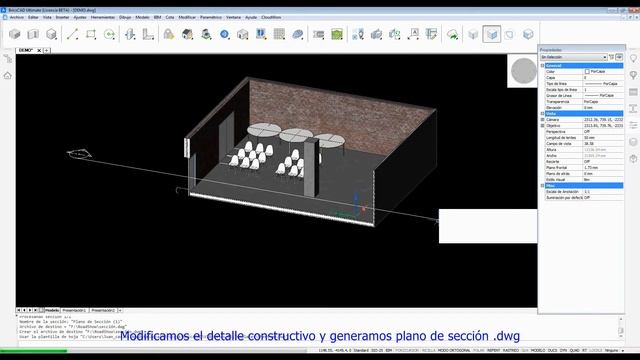
Task: Open the Archivo menu
Action: pyautogui.click(x=17, y=18)
